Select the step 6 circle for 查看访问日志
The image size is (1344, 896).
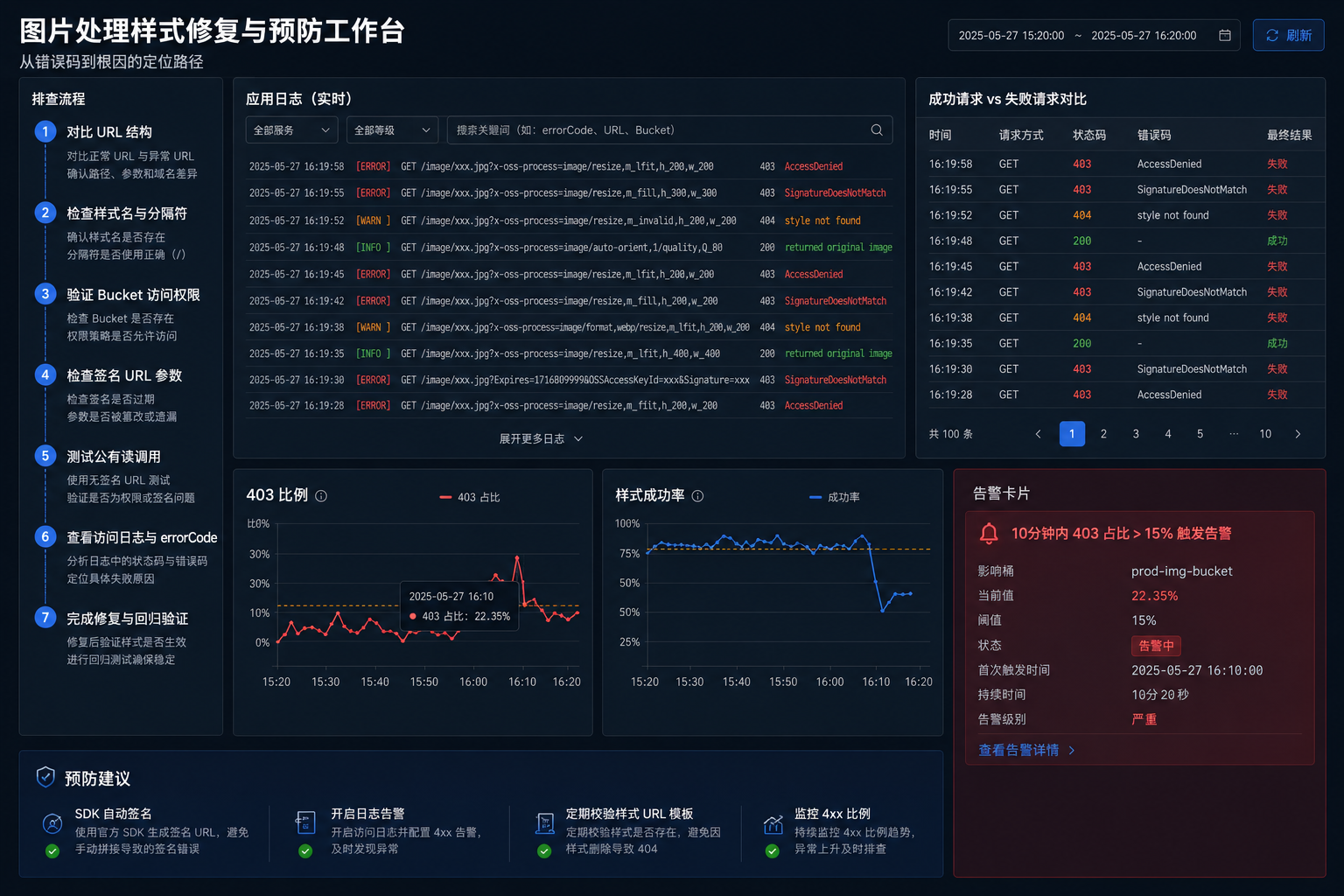point(45,536)
